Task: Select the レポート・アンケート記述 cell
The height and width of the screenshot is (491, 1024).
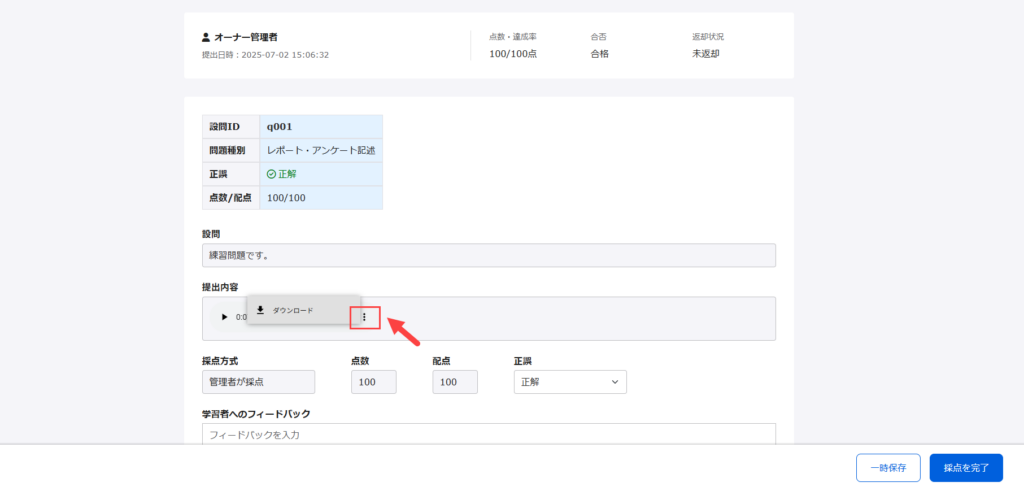Action: (x=321, y=150)
